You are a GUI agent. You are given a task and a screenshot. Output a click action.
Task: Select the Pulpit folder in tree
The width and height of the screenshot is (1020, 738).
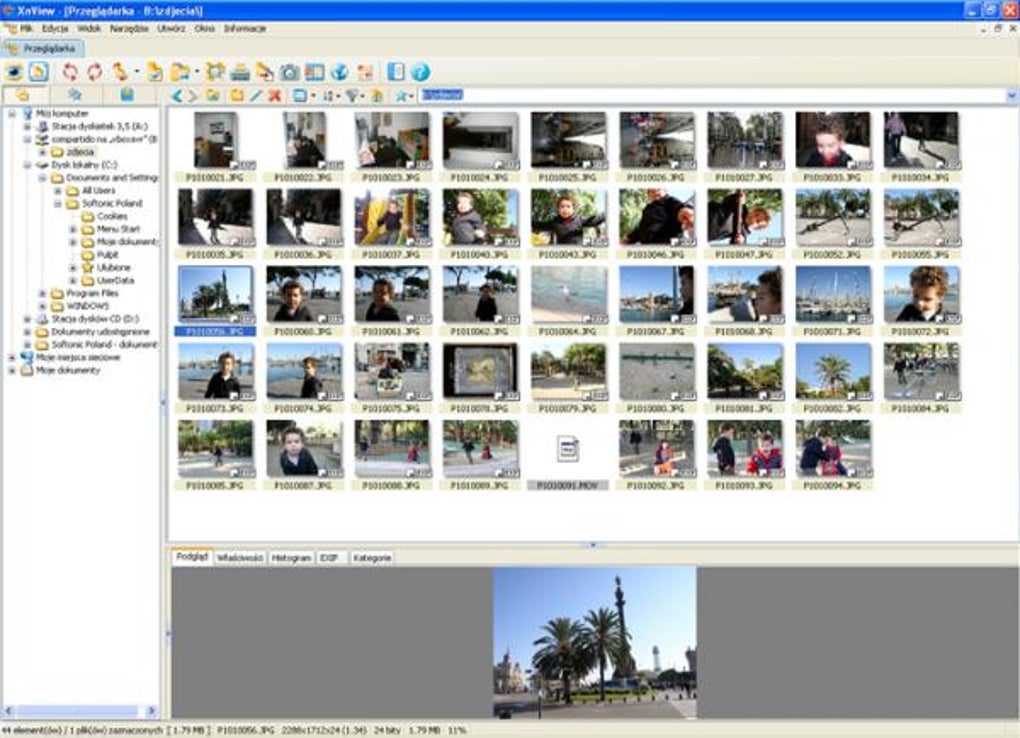click(x=100, y=254)
